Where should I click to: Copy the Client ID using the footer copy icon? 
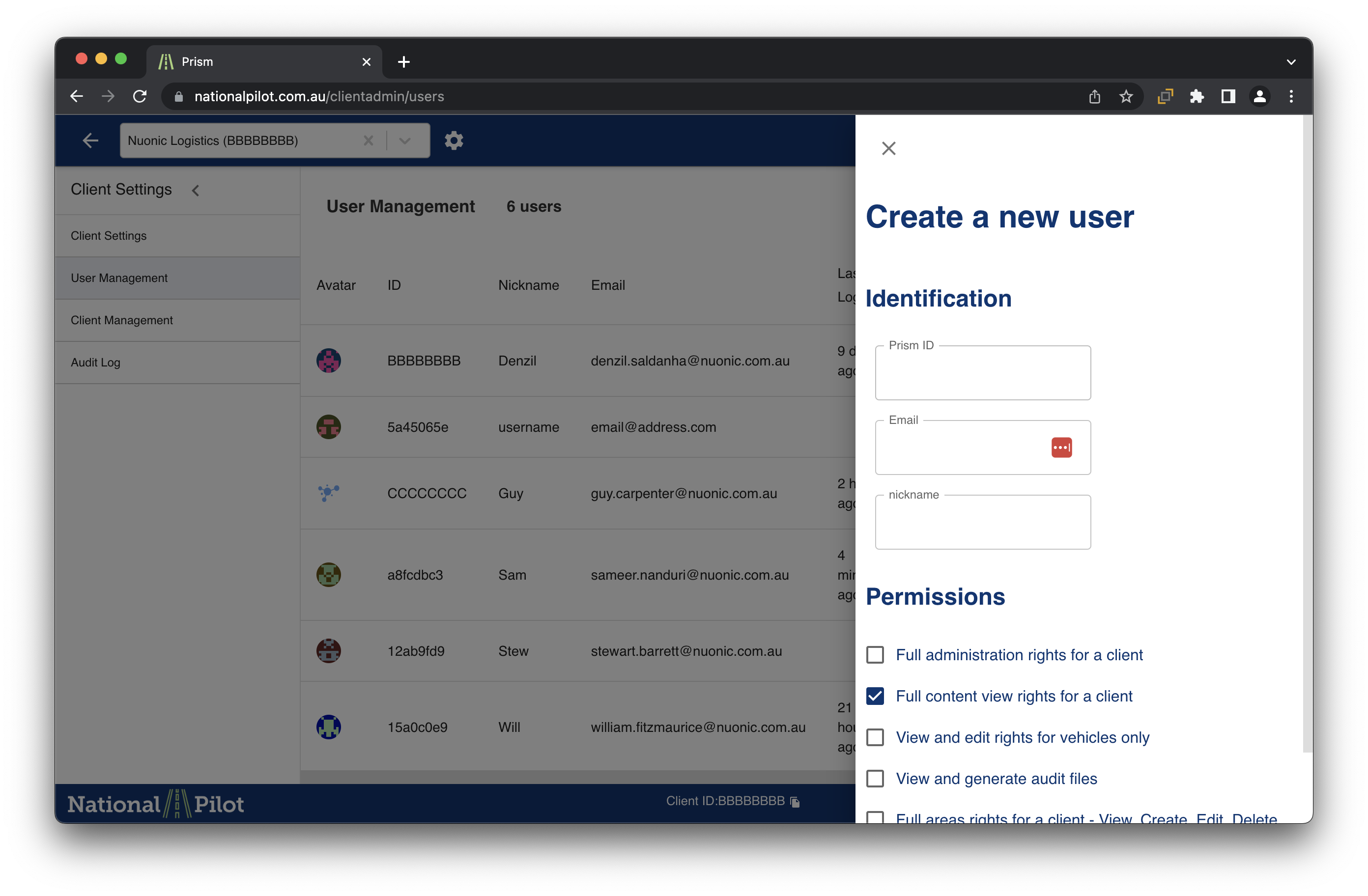click(795, 802)
